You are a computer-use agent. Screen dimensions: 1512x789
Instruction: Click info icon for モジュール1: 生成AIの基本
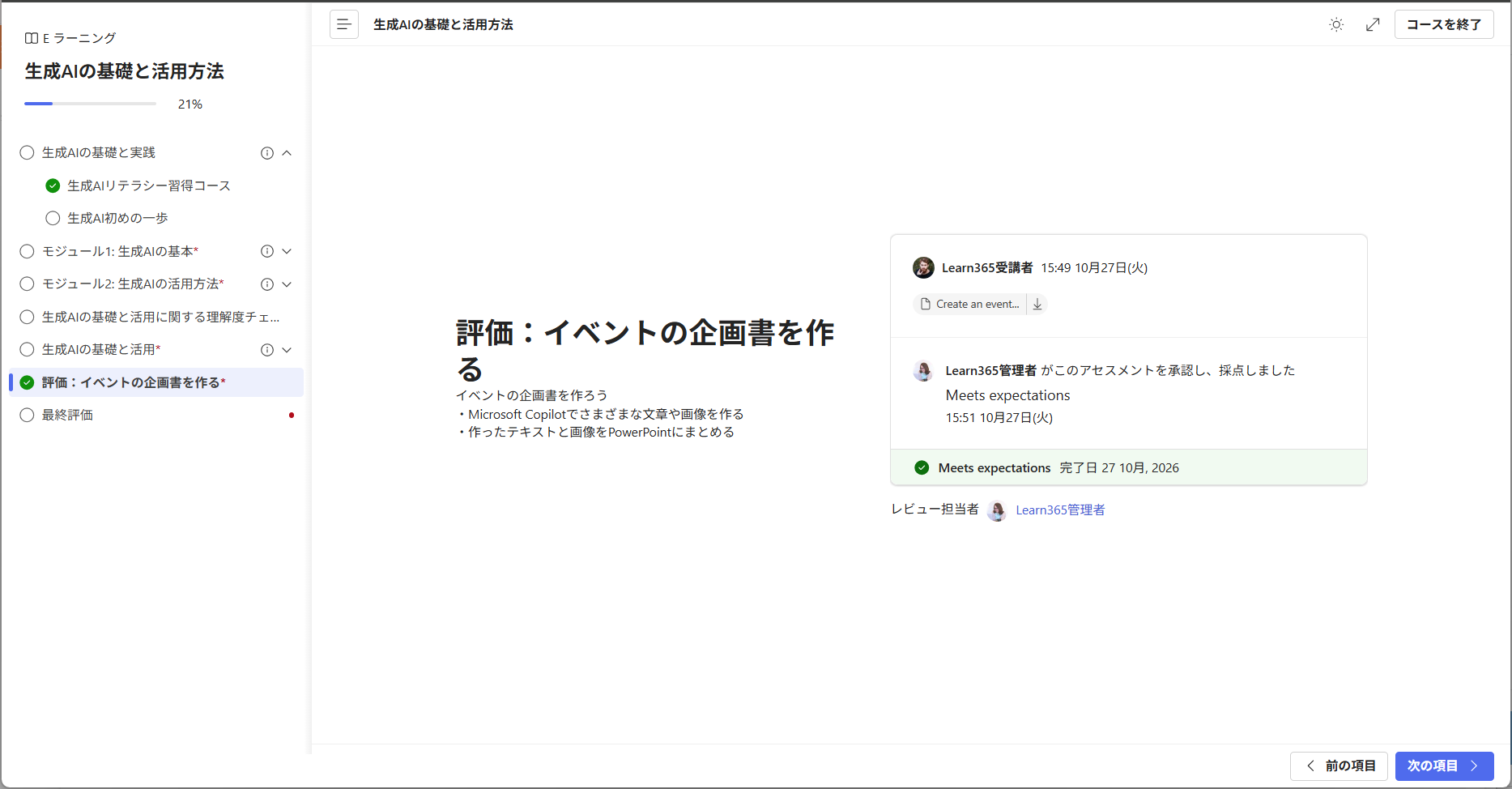(x=267, y=251)
